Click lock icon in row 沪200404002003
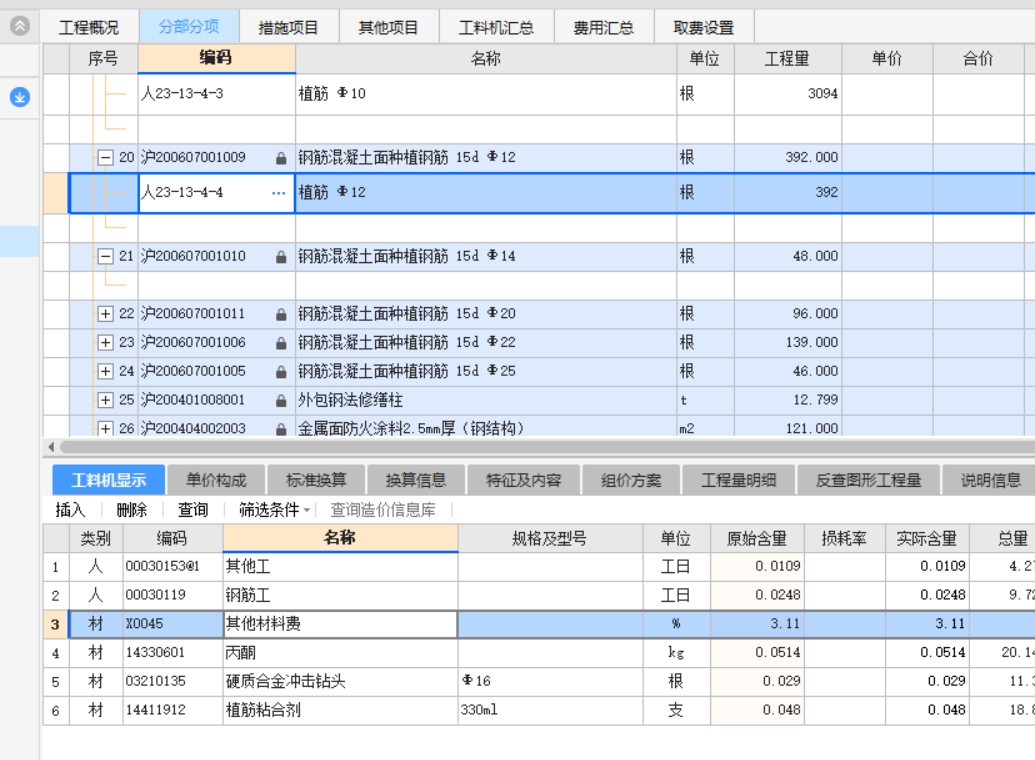Viewport: 1035px width, 760px height. (281, 429)
